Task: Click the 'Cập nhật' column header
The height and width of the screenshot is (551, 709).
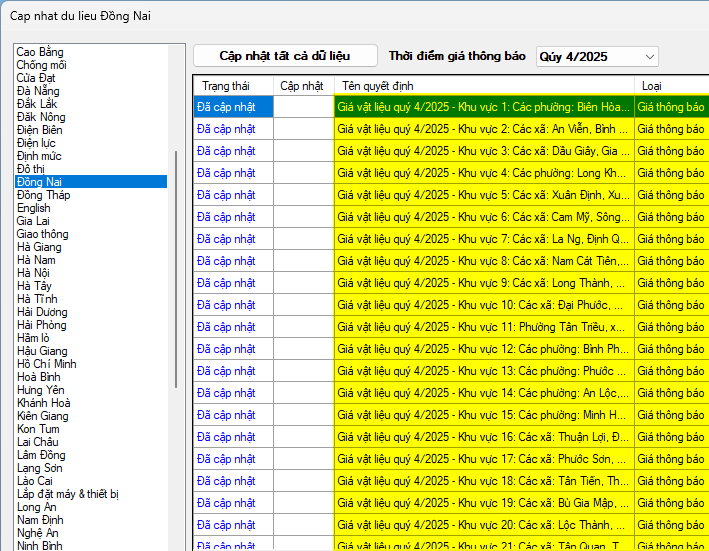Action: (x=302, y=86)
